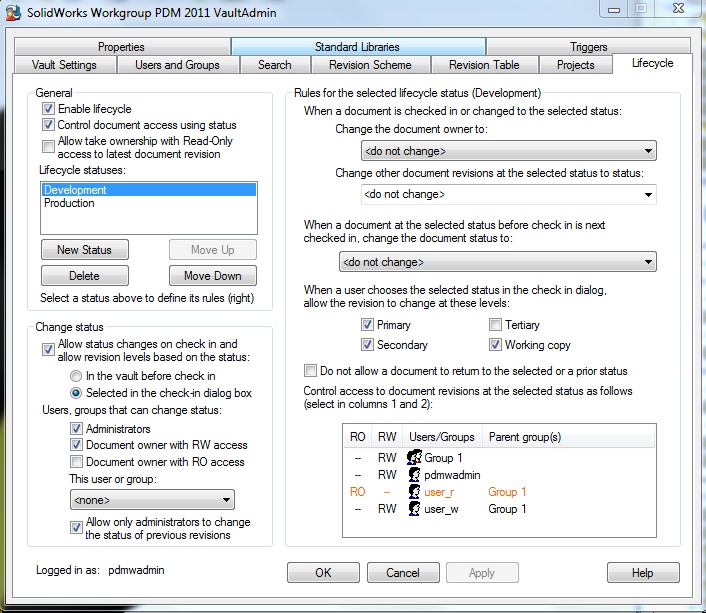
Task: Click the SolidWorks PDM title bar icon
Action: coord(13,13)
